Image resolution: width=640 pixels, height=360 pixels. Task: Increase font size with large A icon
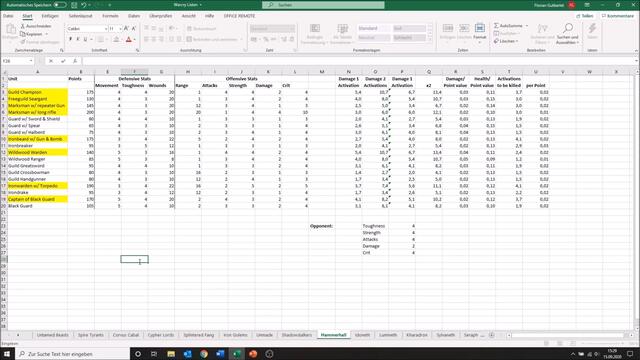(126, 29)
